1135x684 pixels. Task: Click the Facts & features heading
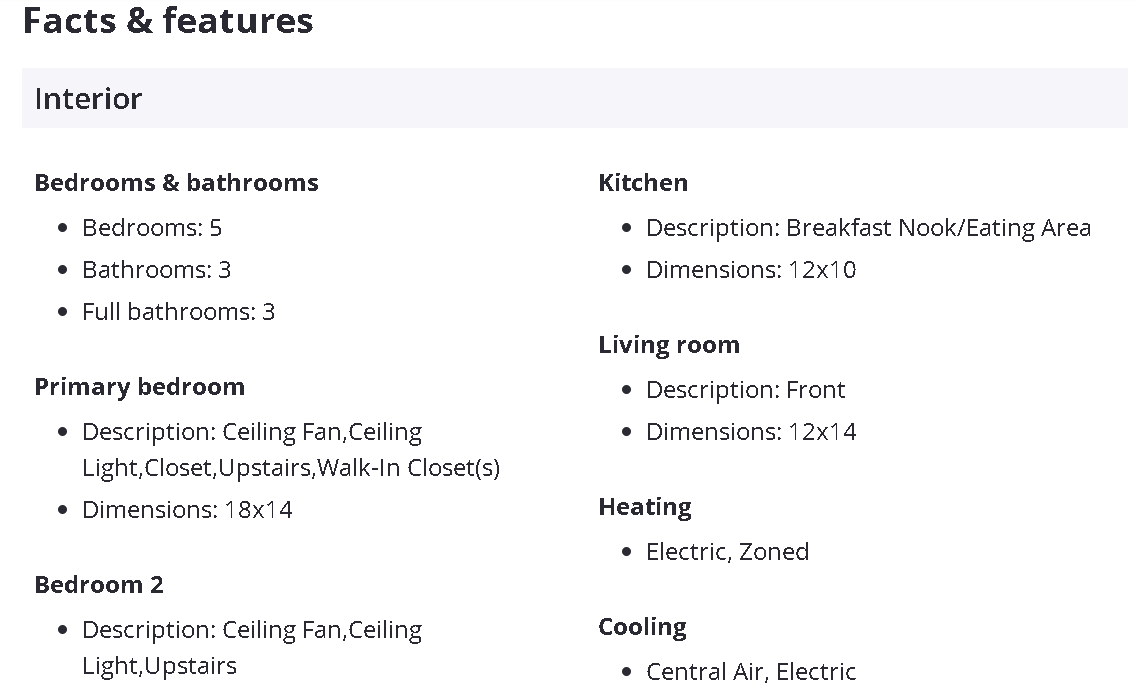click(x=168, y=20)
